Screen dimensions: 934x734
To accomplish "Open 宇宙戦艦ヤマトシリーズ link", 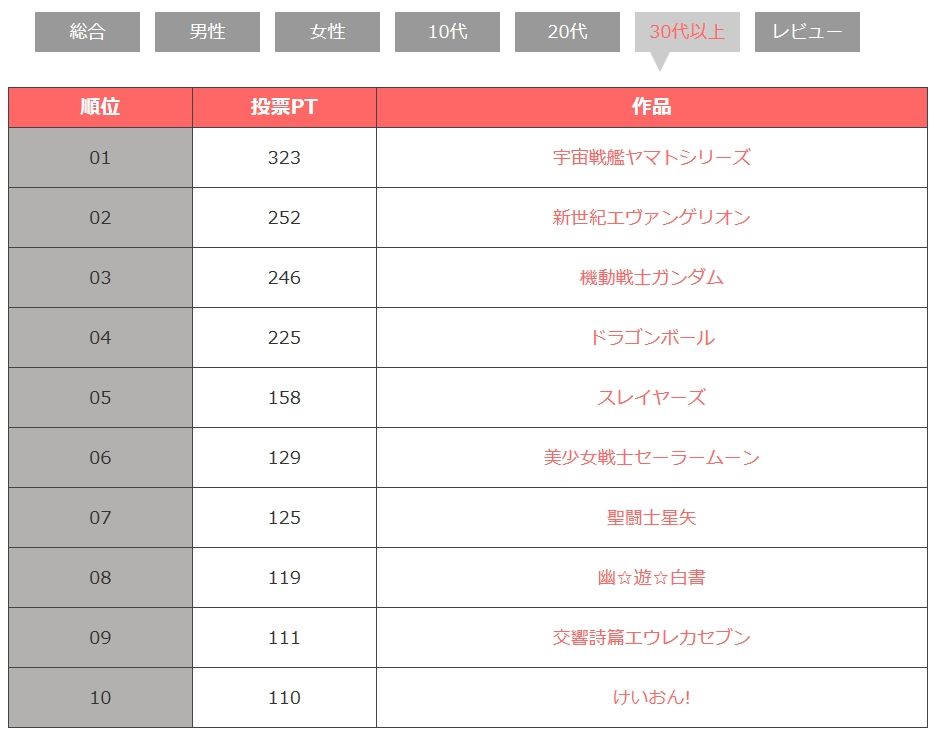I will (x=651, y=157).
